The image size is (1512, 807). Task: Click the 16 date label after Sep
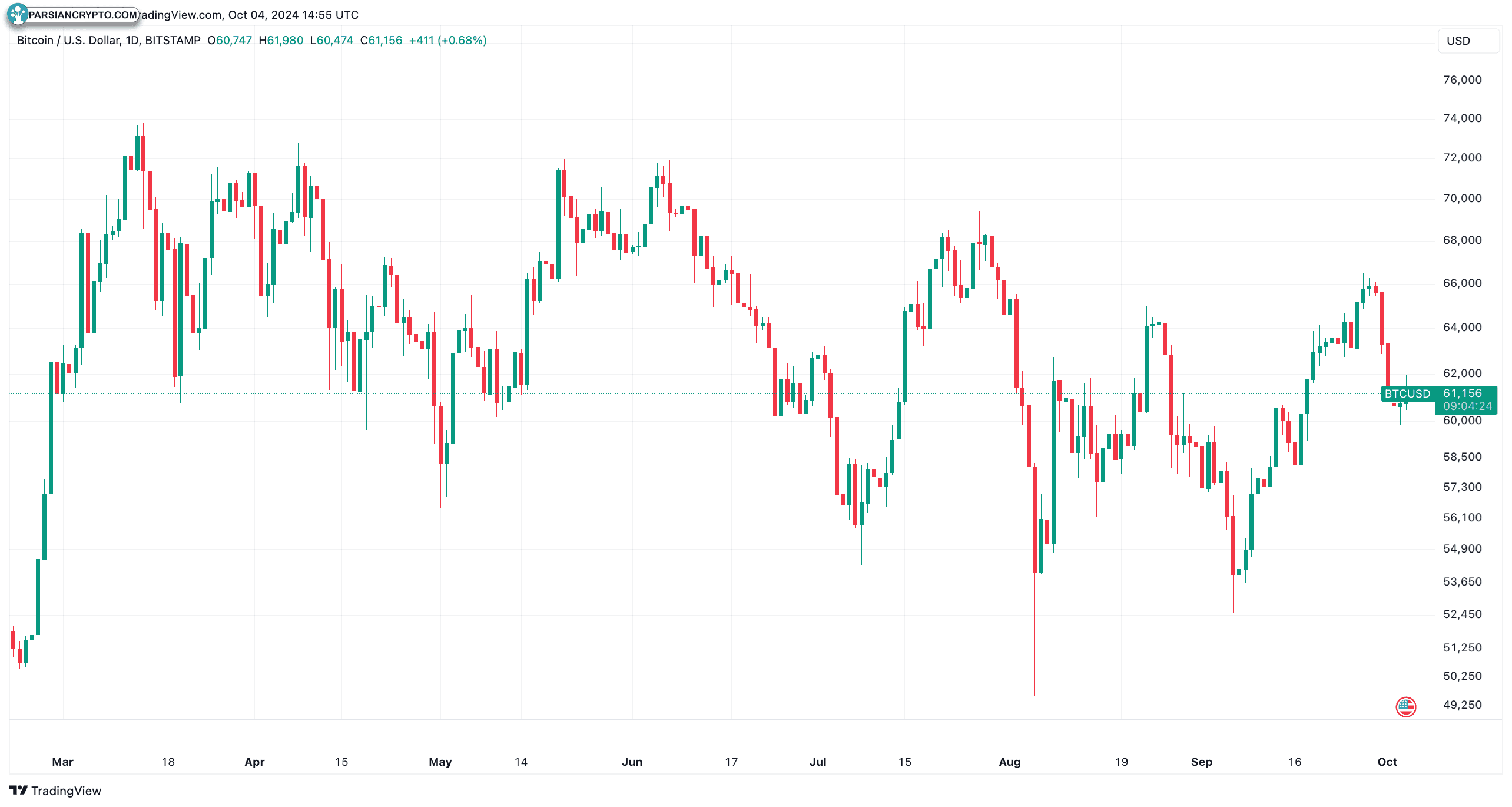[x=1294, y=762]
